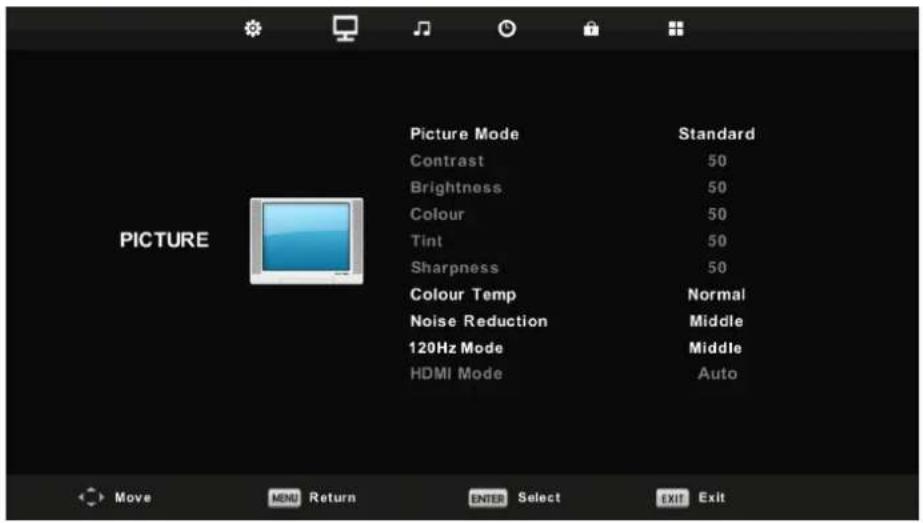Change the HDMI Mode Auto value
Screen dimensions: 923x523
point(718,373)
